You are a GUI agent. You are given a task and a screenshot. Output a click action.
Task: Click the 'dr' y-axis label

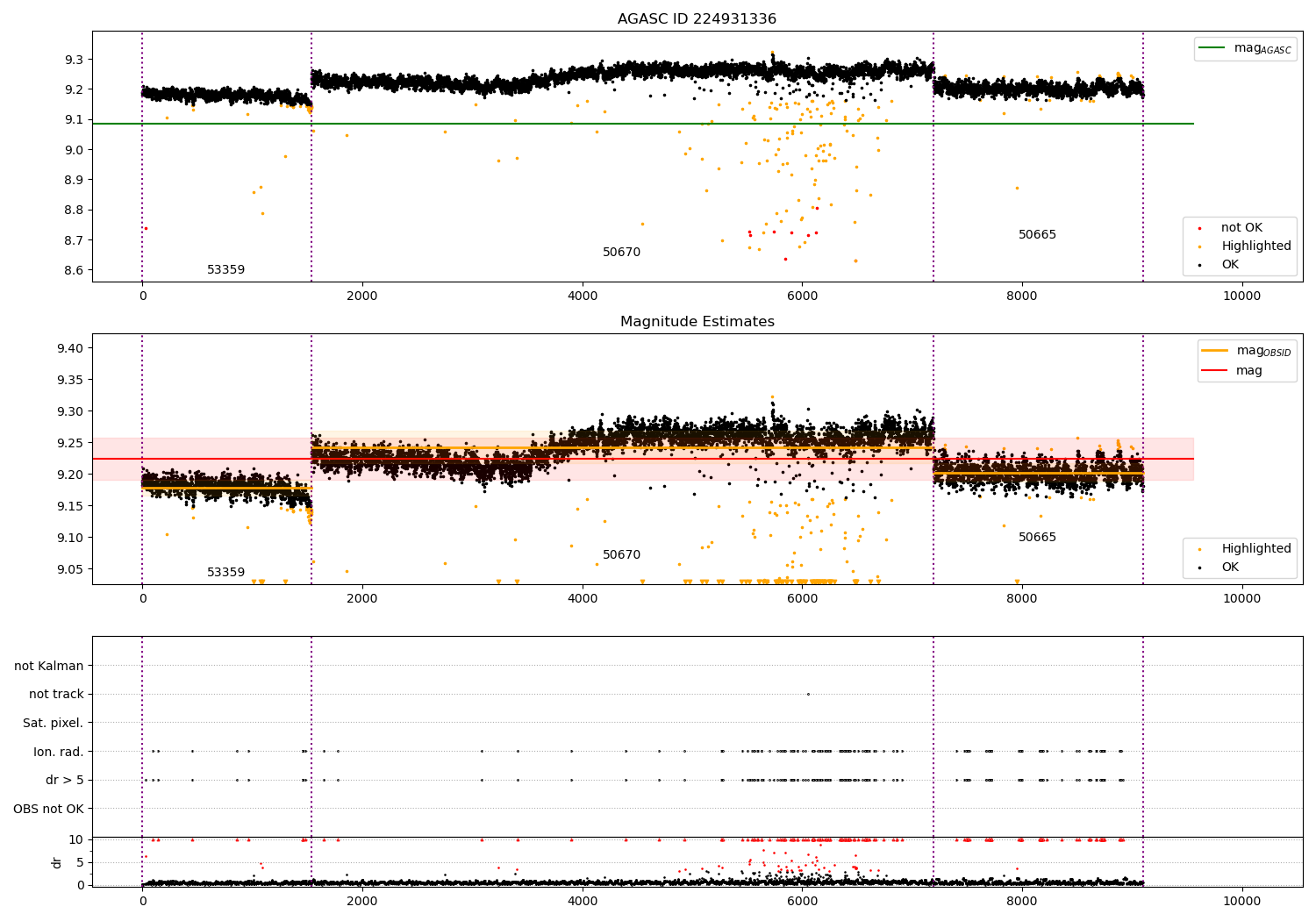pos(57,862)
